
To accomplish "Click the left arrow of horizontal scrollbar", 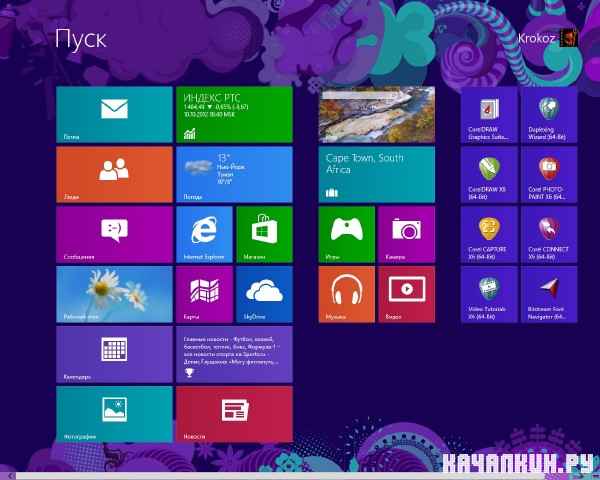I will (11, 476).
